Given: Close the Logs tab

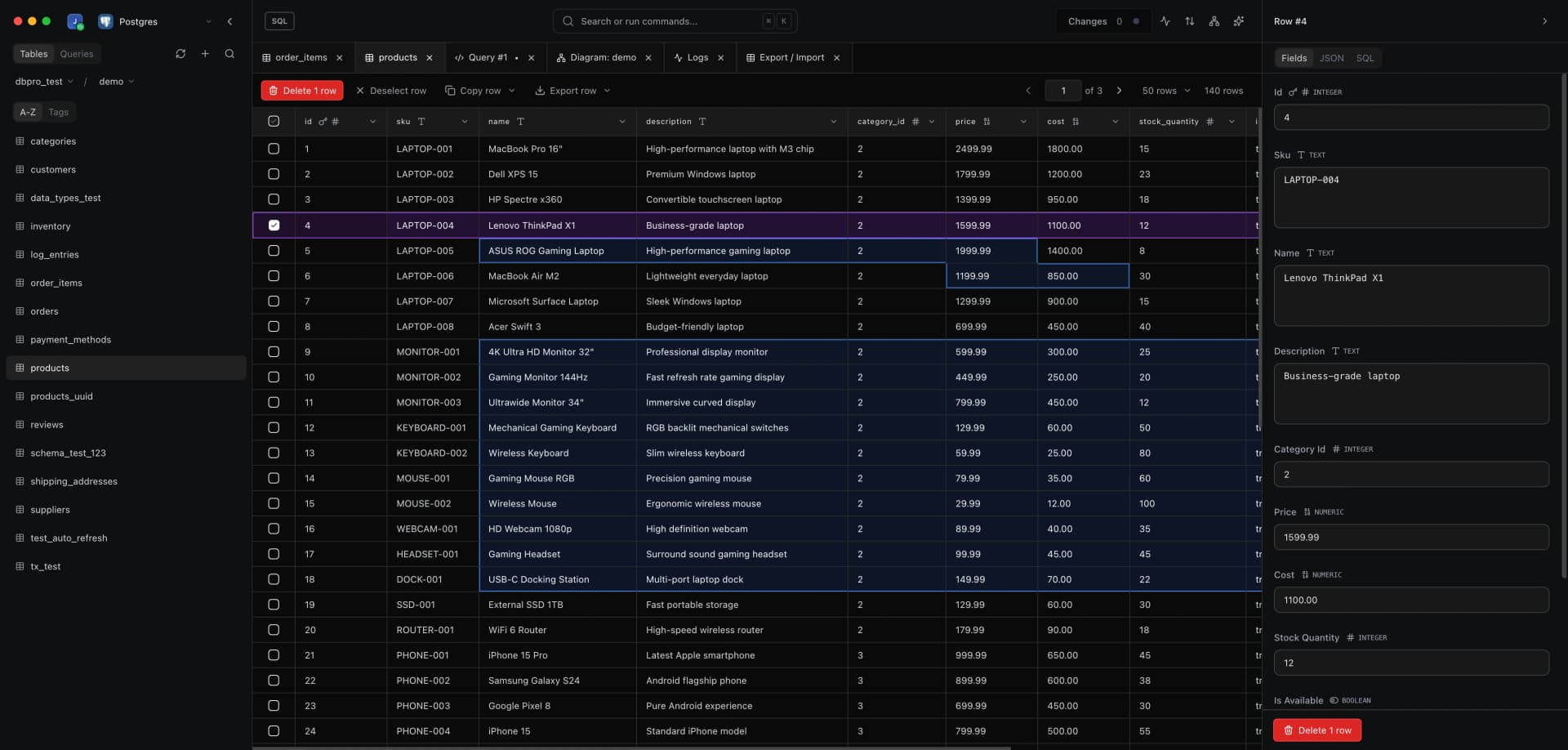Looking at the screenshot, I should click(721, 58).
